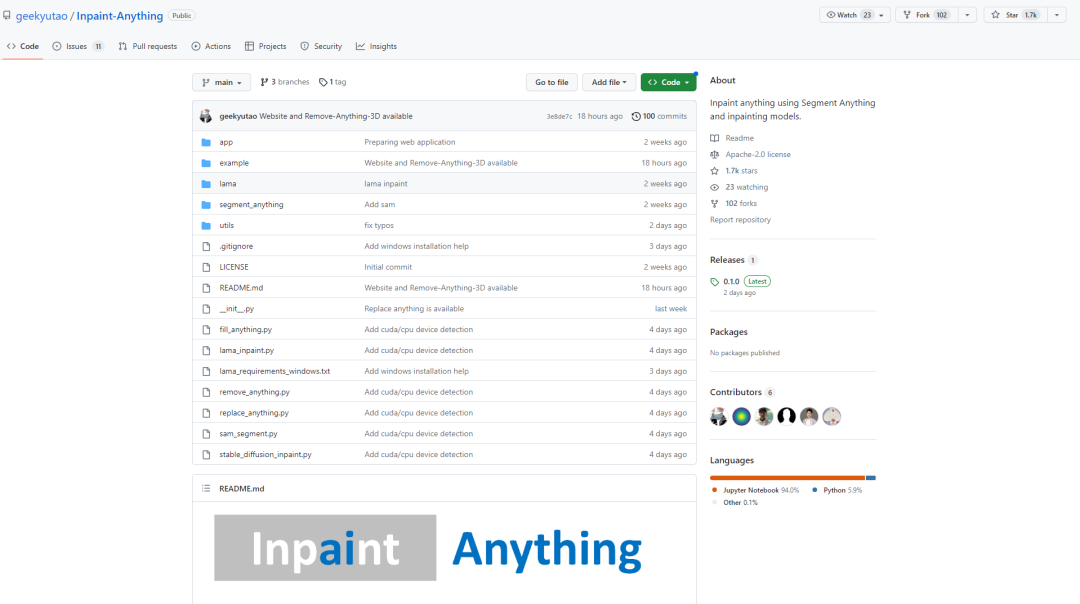Switch to the Actions tab
1080x604 pixels.
(x=211, y=46)
